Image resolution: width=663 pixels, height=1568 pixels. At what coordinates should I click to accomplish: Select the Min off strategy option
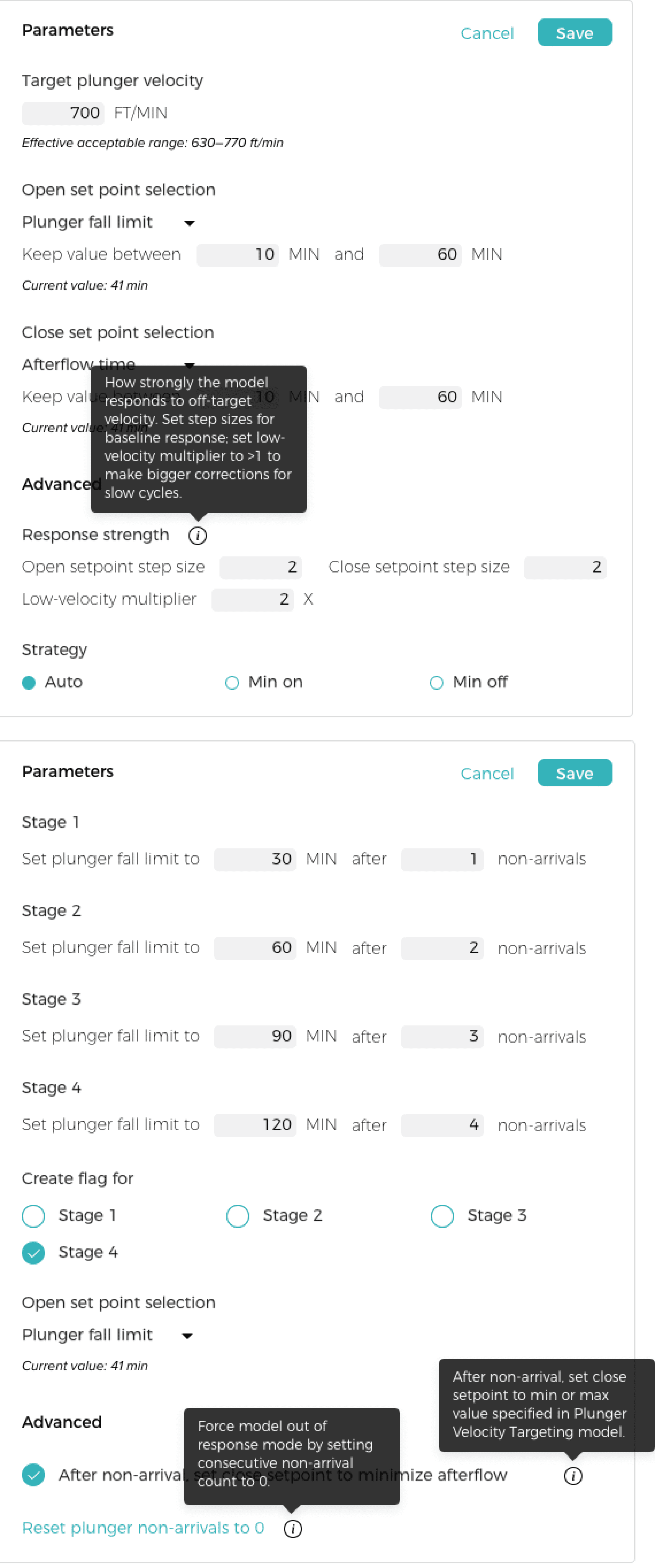click(436, 683)
